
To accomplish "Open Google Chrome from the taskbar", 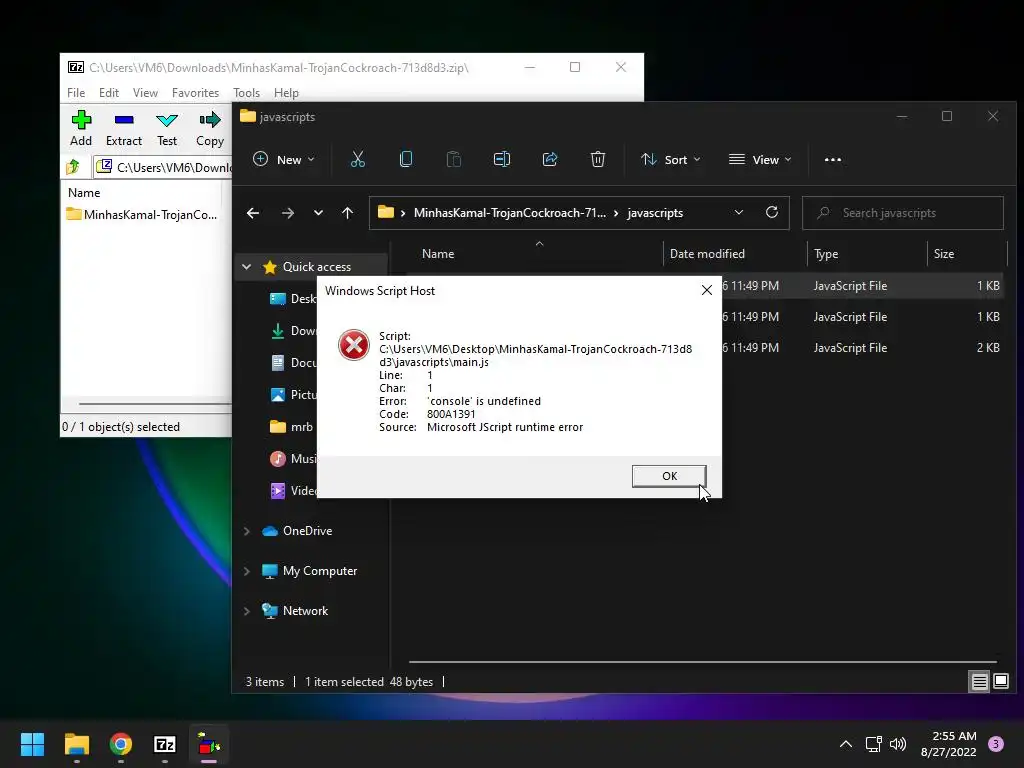I will (121, 744).
